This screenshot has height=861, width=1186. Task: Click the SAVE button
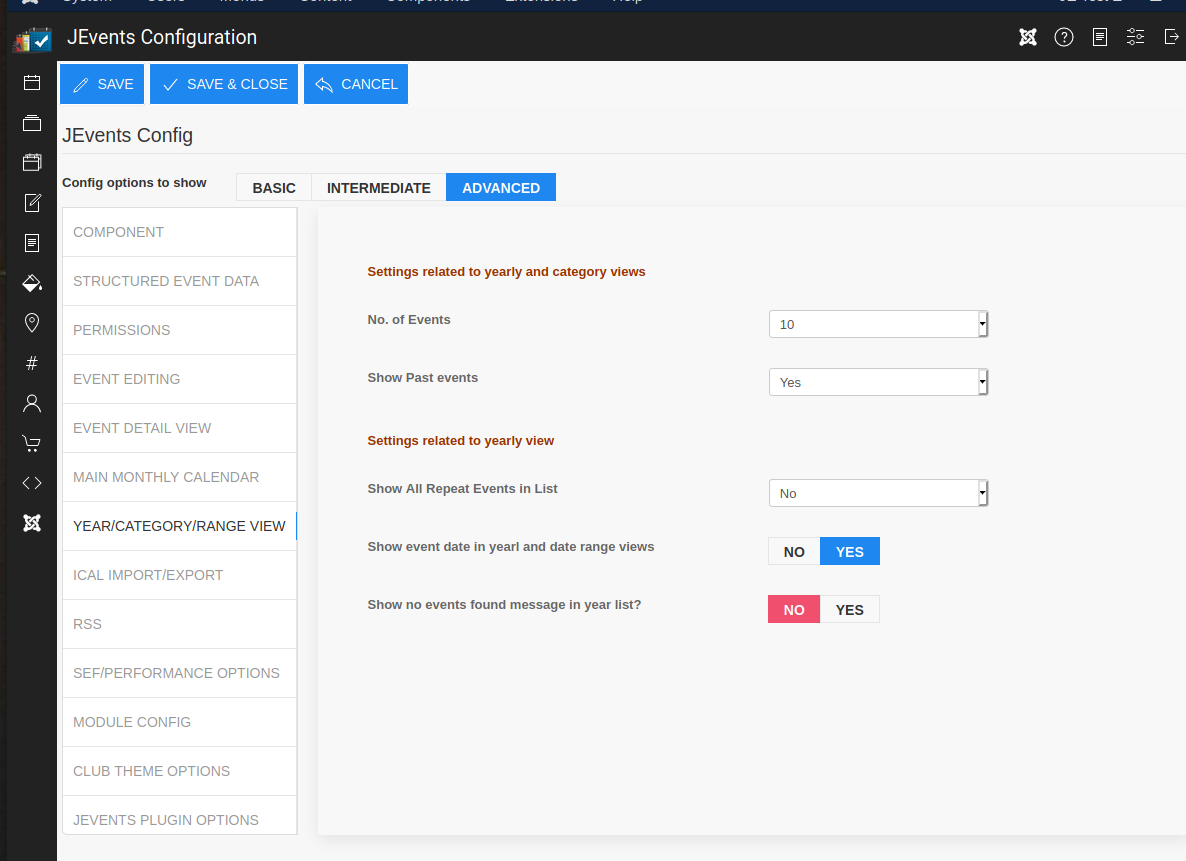pyautogui.click(x=102, y=84)
